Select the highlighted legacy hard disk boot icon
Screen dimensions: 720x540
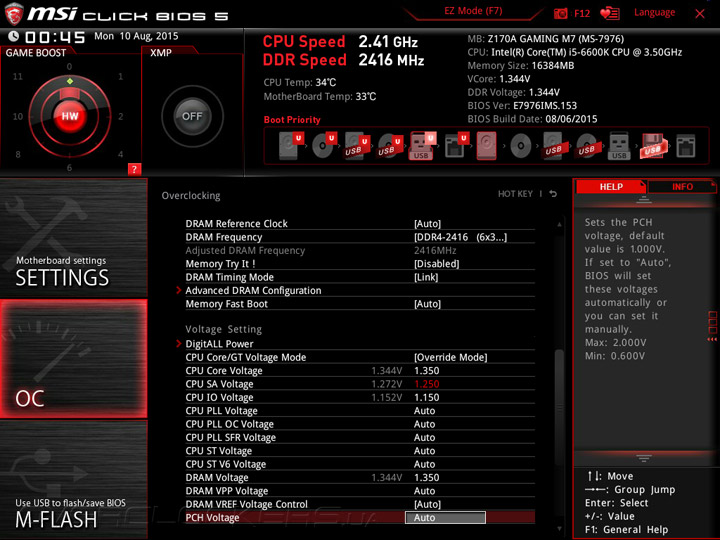point(487,146)
